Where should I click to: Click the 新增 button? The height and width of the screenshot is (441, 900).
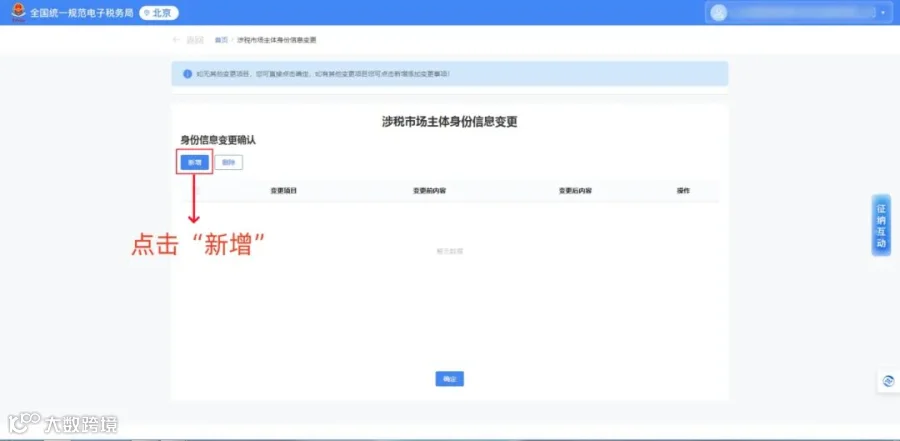[195, 163]
